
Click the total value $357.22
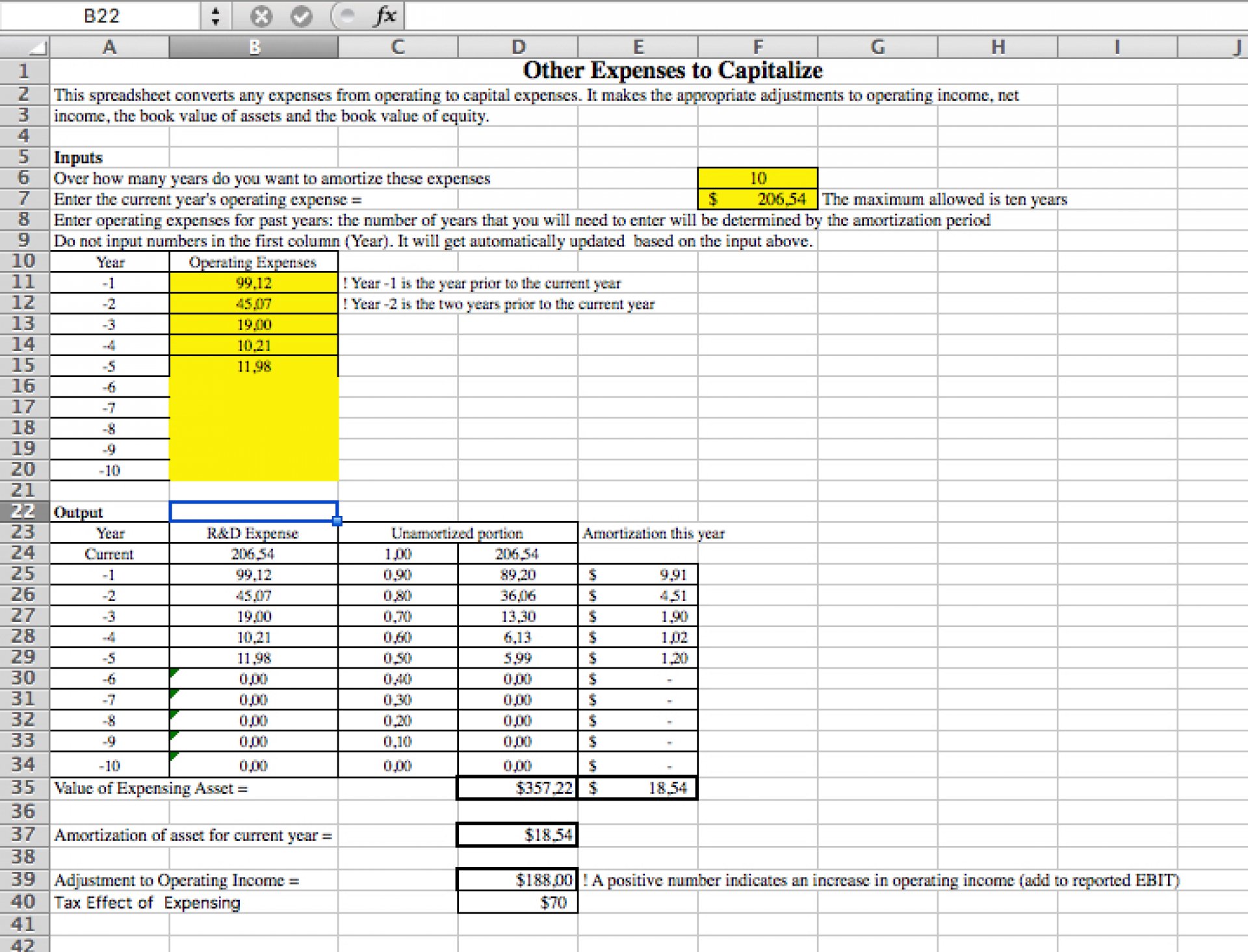tap(518, 788)
